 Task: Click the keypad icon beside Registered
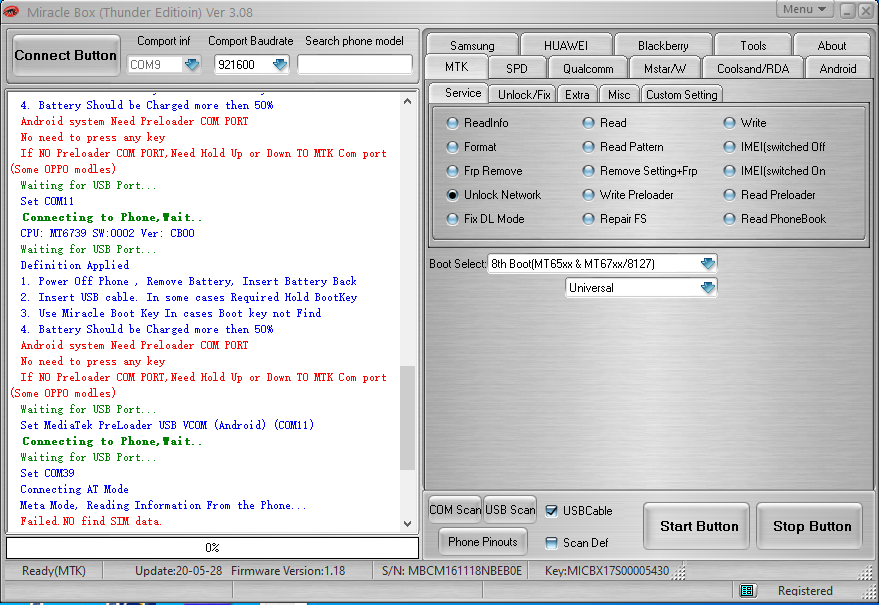746,590
